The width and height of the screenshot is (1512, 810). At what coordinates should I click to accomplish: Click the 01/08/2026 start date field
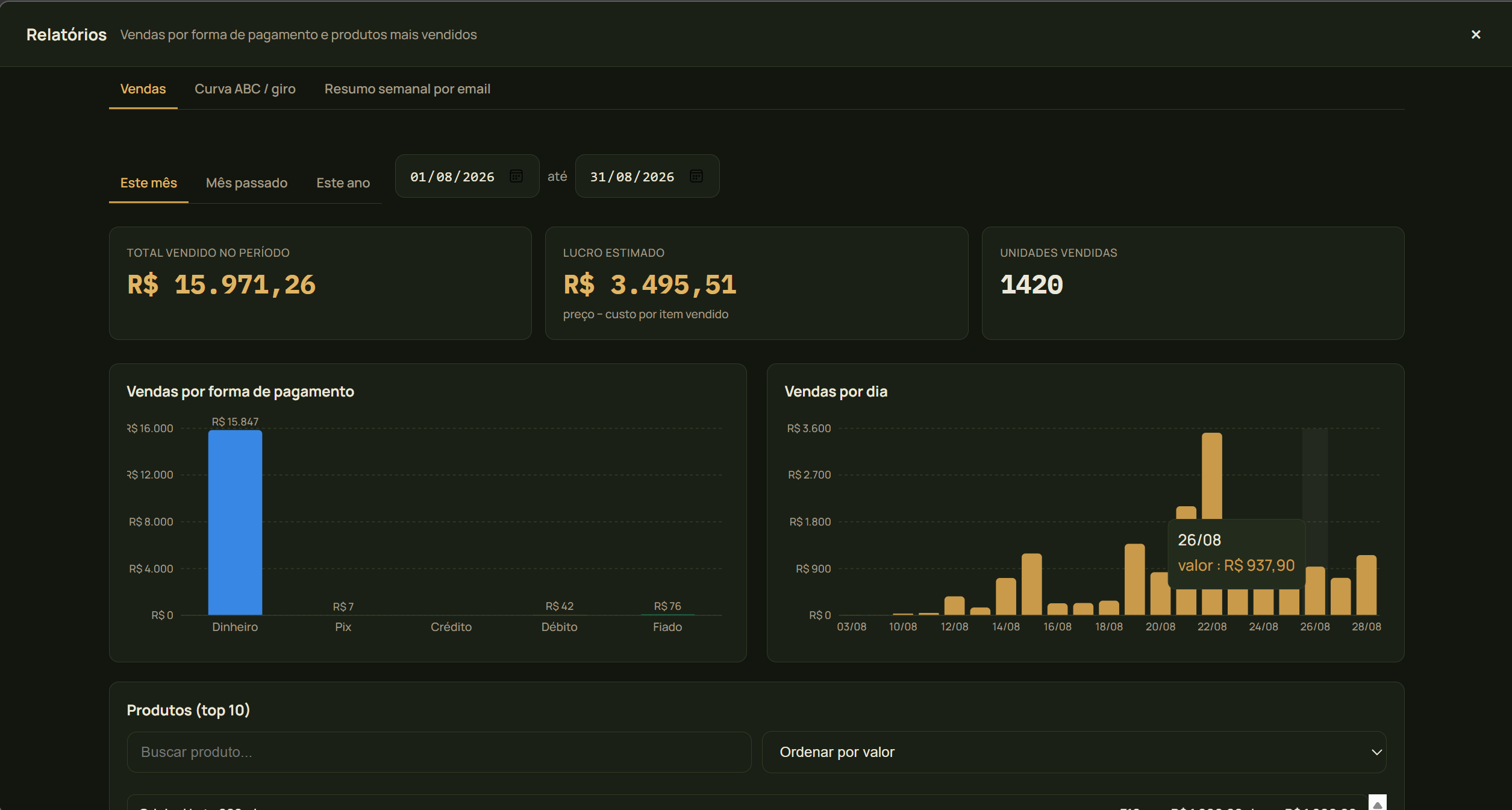click(x=467, y=176)
